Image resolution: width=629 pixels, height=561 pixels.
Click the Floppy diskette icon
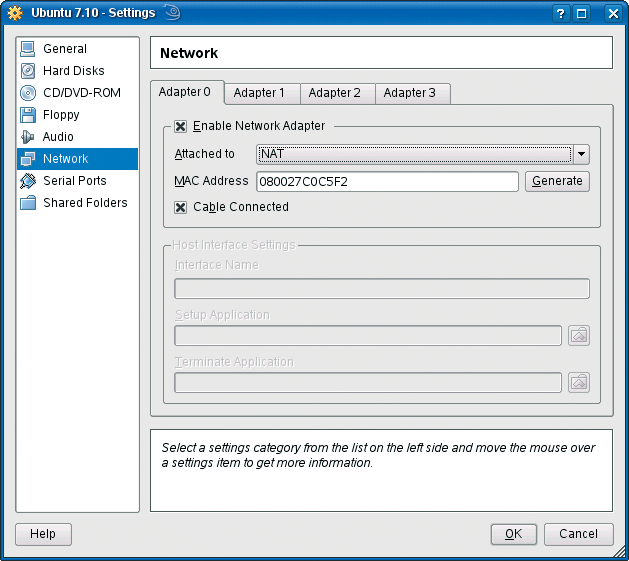point(28,115)
